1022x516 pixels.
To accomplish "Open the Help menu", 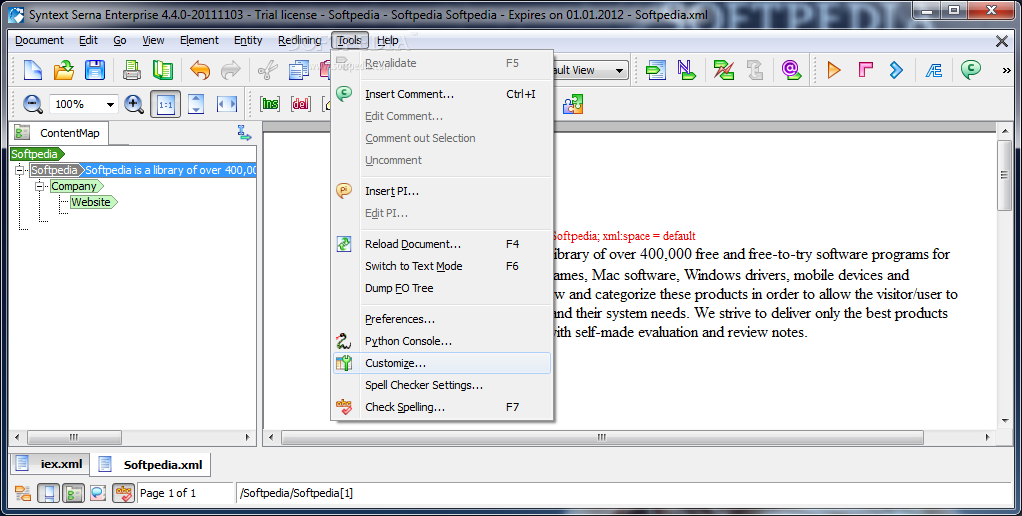I will (387, 40).
